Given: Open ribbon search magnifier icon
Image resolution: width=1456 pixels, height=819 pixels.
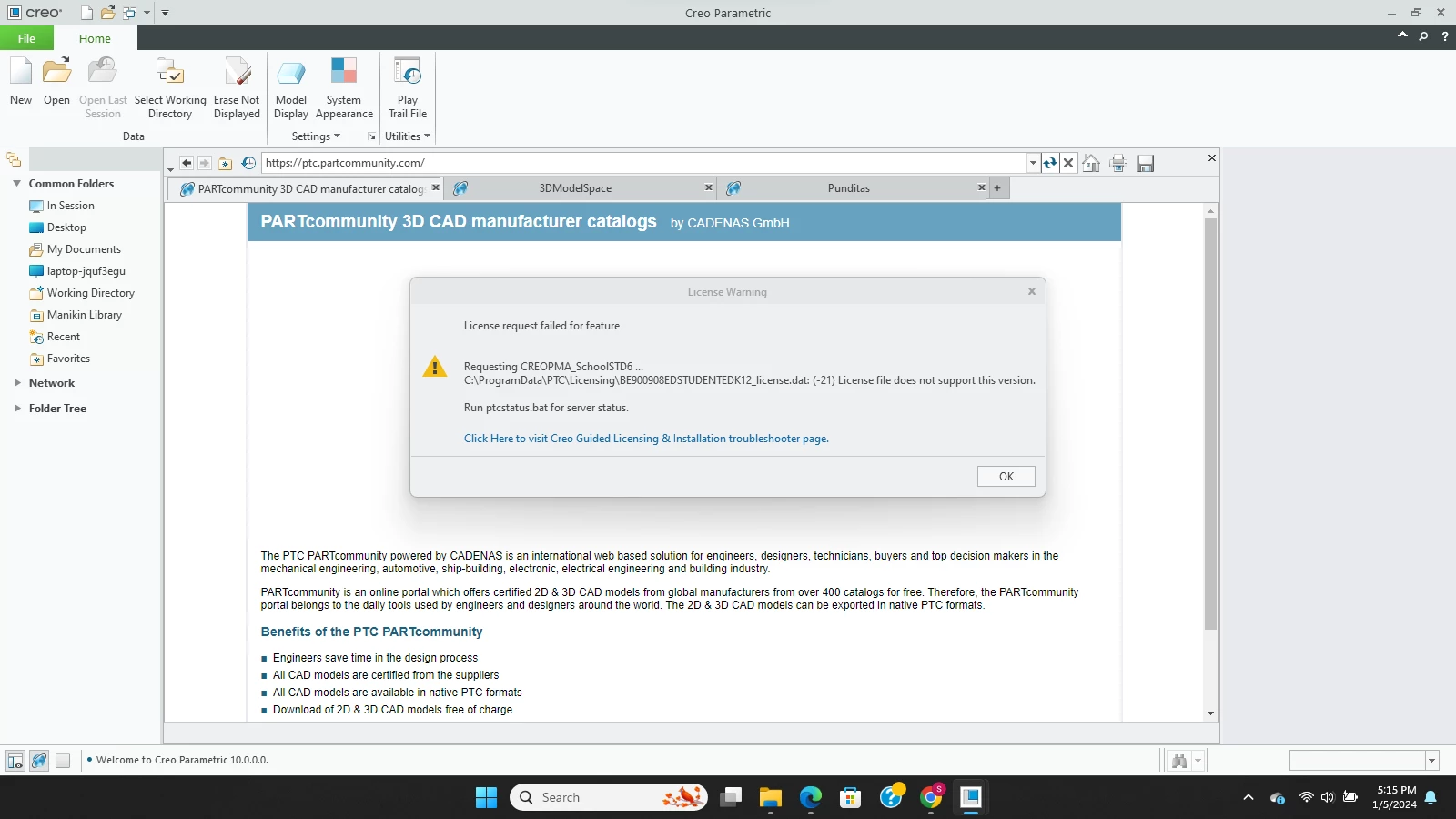Looking at the screenshot, I should pyautogui.click(x=1423, y=36).
